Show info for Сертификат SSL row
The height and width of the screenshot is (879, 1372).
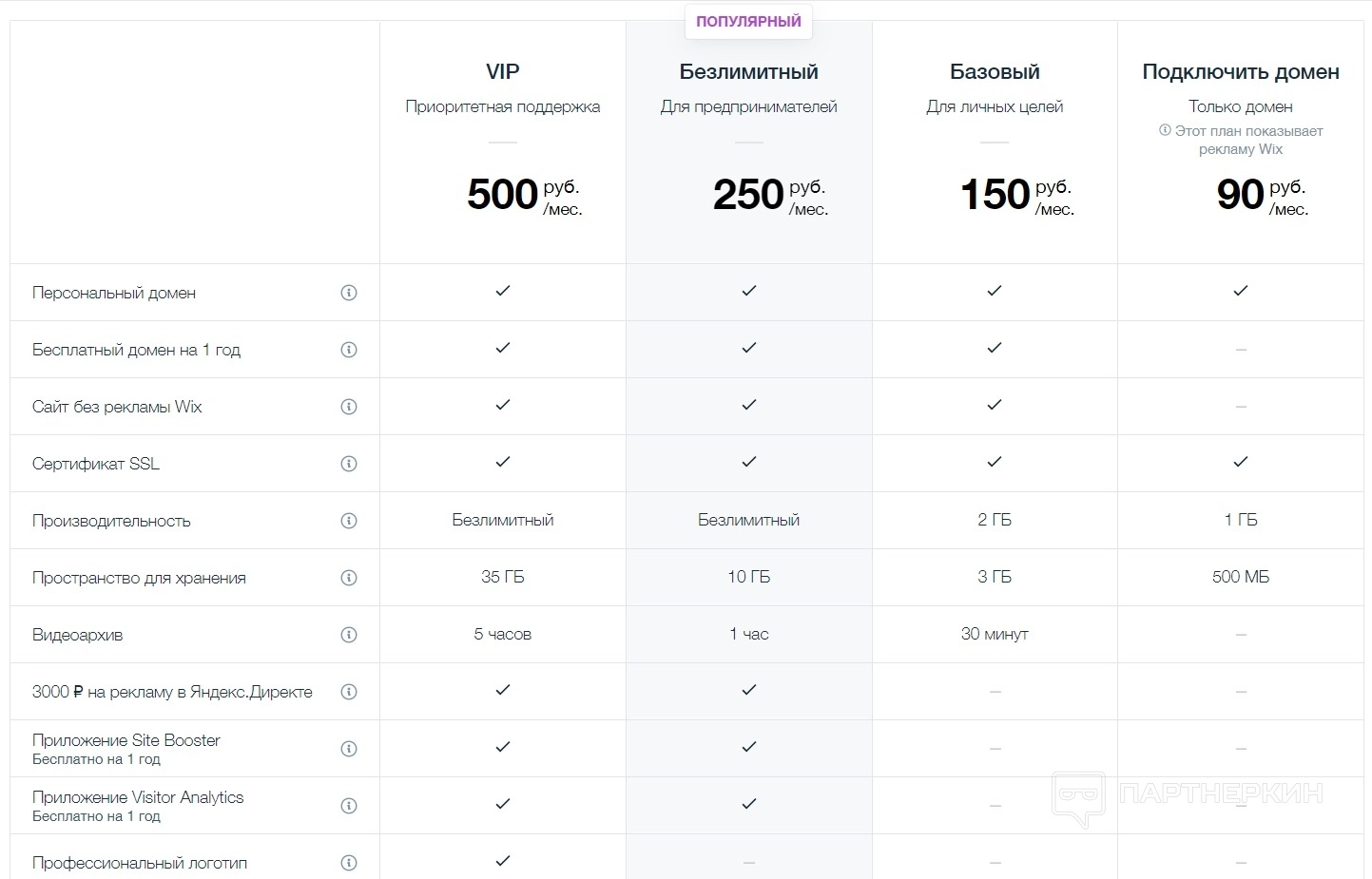349,464
